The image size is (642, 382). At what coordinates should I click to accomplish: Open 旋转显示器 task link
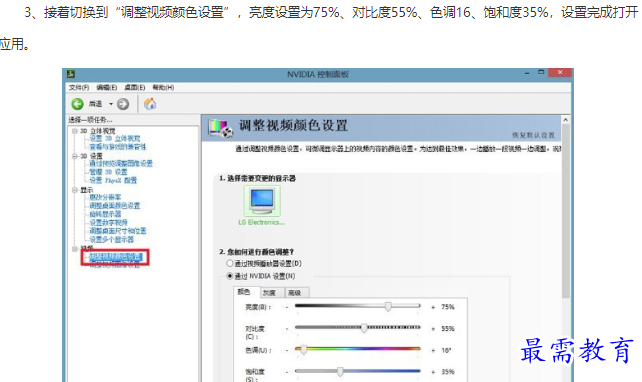(105, 214)
